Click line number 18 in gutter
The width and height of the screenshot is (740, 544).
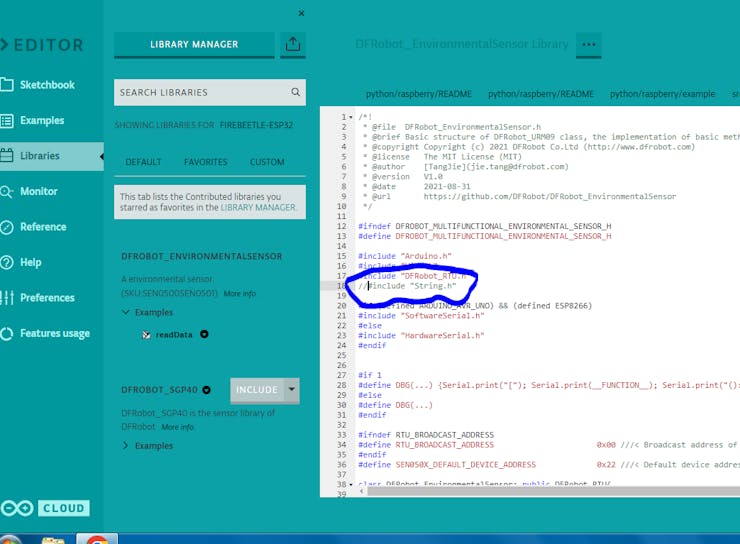tap(342, 286)
